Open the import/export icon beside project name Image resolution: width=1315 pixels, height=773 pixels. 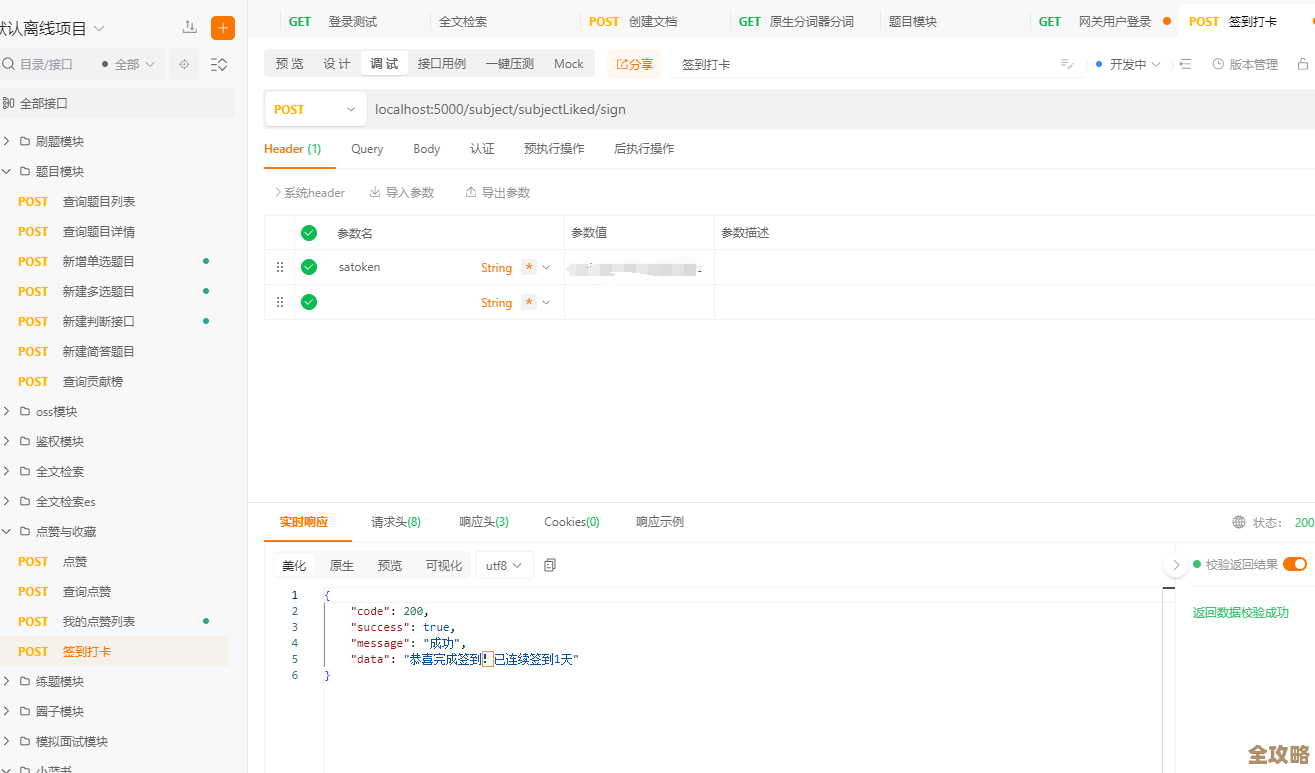[189, 28]
